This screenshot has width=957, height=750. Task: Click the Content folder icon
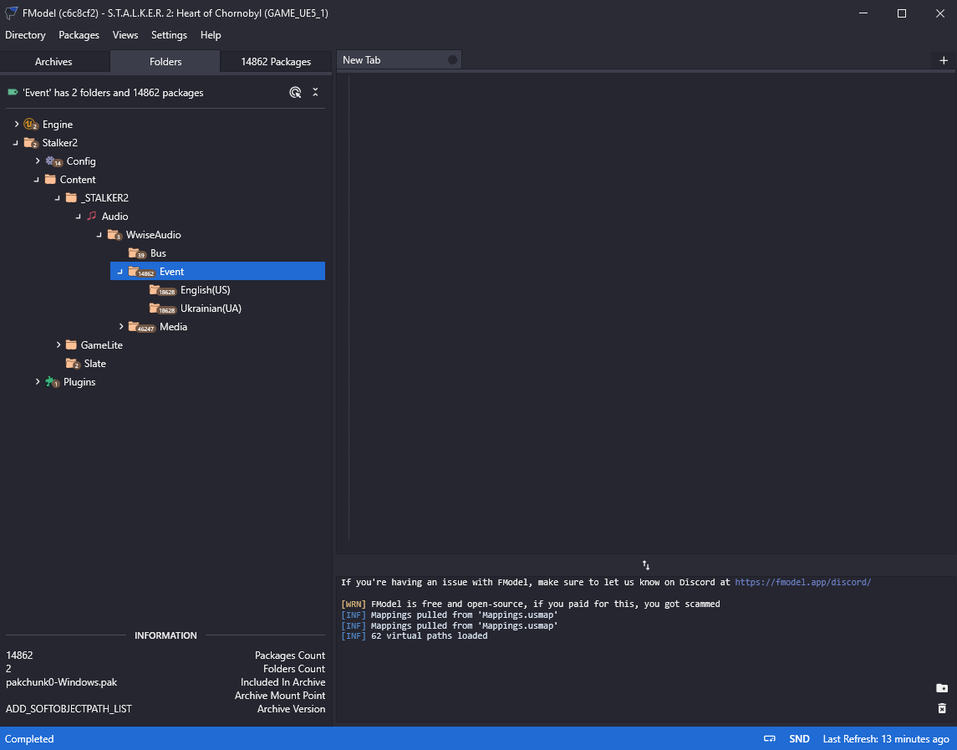pos(50,179)
